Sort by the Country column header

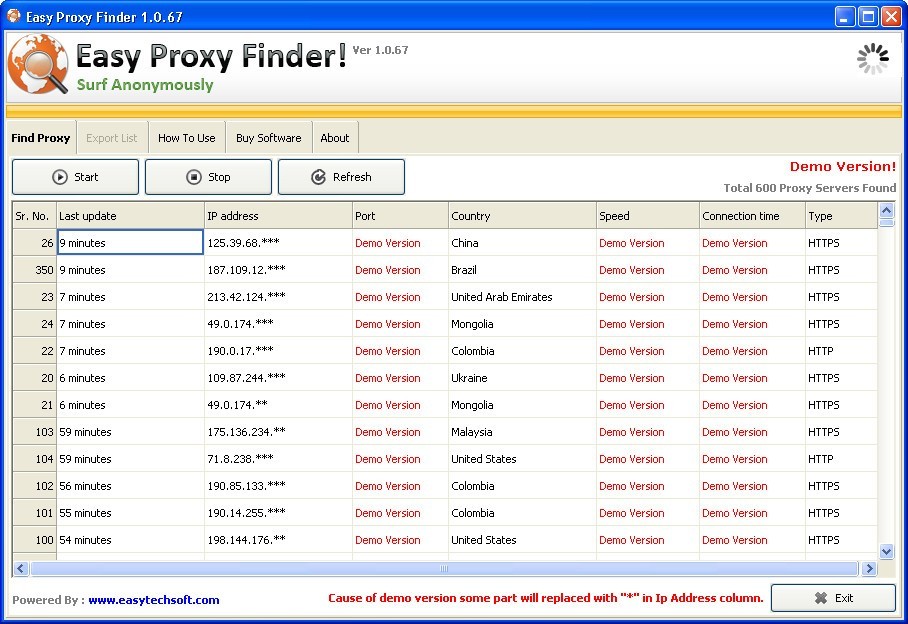pyautogui.click(x=521, y=216)
